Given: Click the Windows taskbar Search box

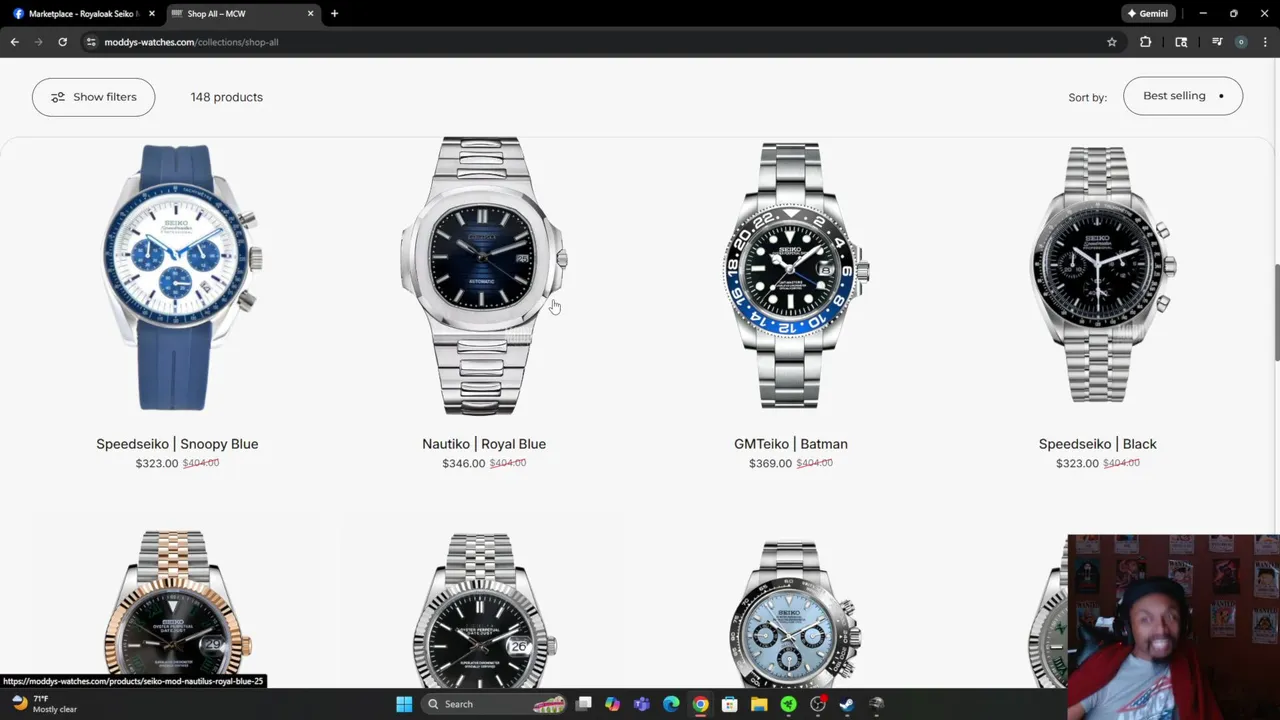Looking at the screenshot, I should [x=494, y=704].
